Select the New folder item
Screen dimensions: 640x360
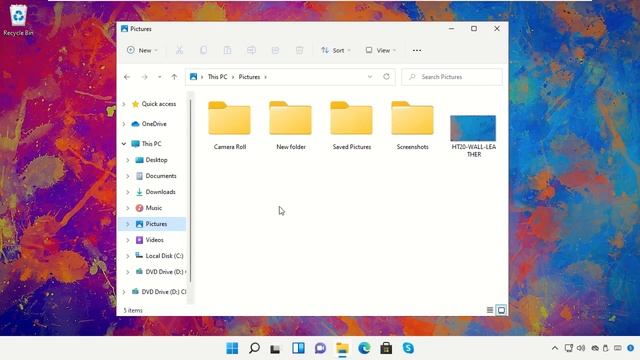tap(291, 125)
